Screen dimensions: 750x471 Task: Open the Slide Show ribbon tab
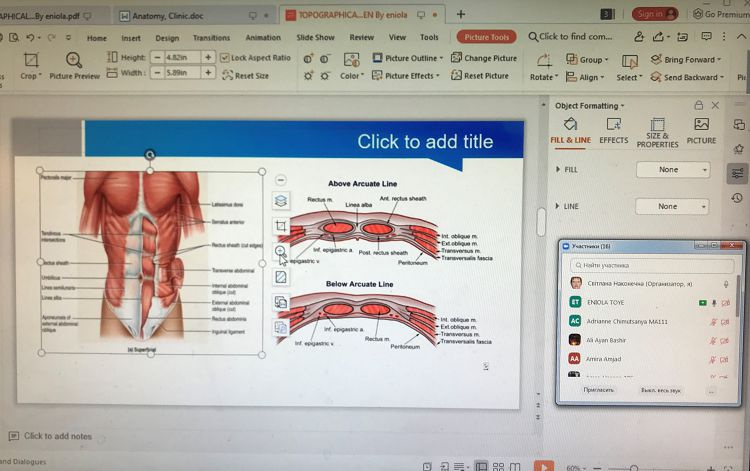point(315,37)
